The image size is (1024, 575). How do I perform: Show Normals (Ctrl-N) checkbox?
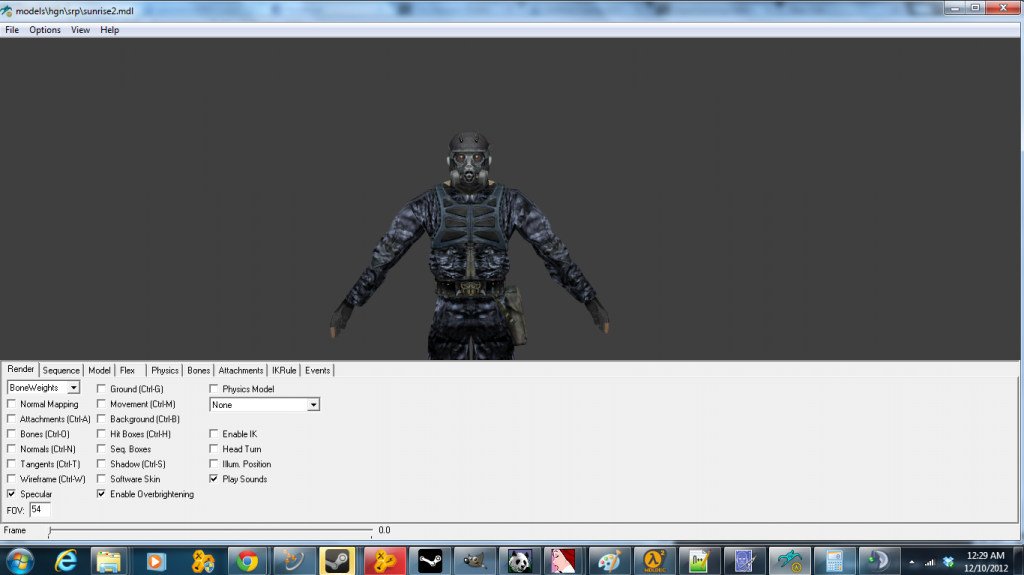(11, 449)
